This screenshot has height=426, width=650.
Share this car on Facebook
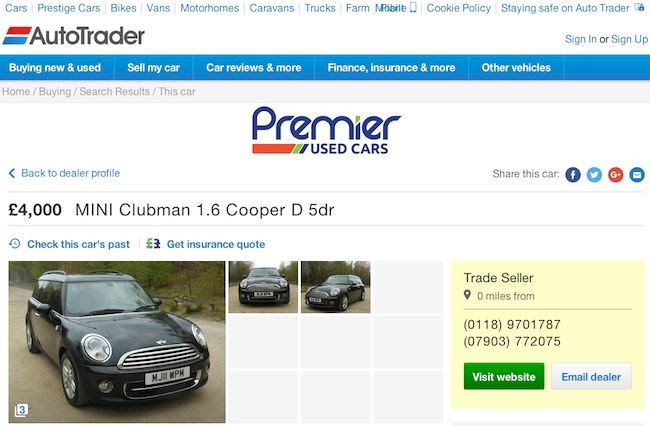coord(573,174)
